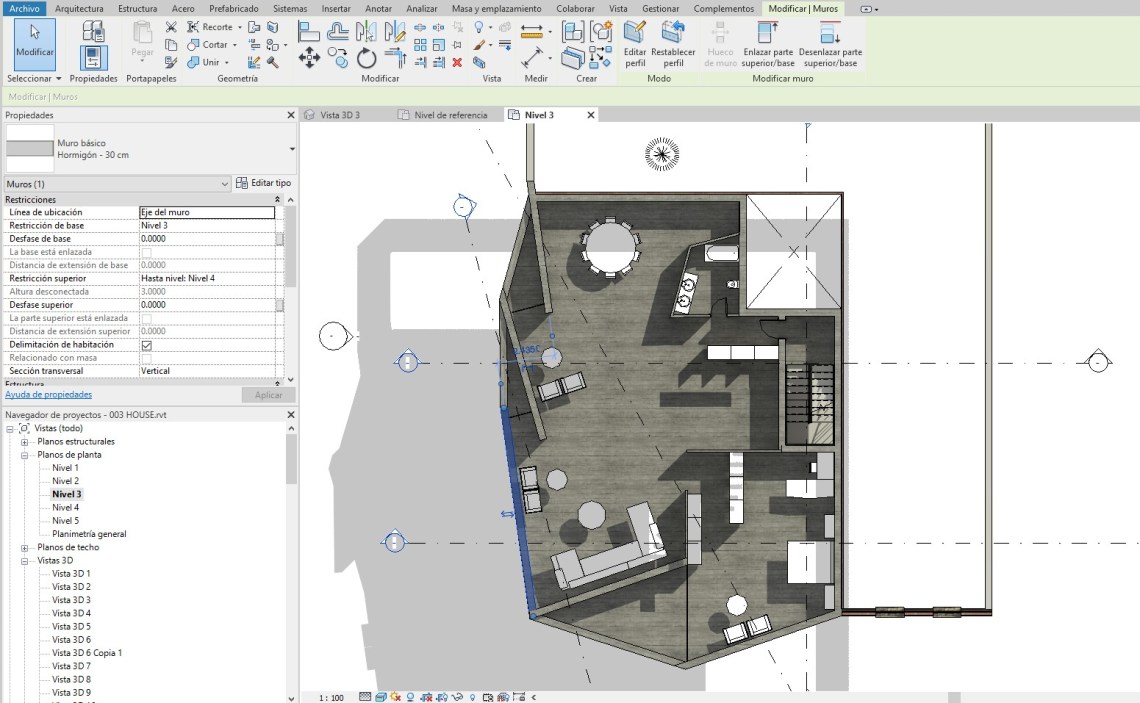
Task: Click Enlazar parte superior/base
Action: coord(767,44)
